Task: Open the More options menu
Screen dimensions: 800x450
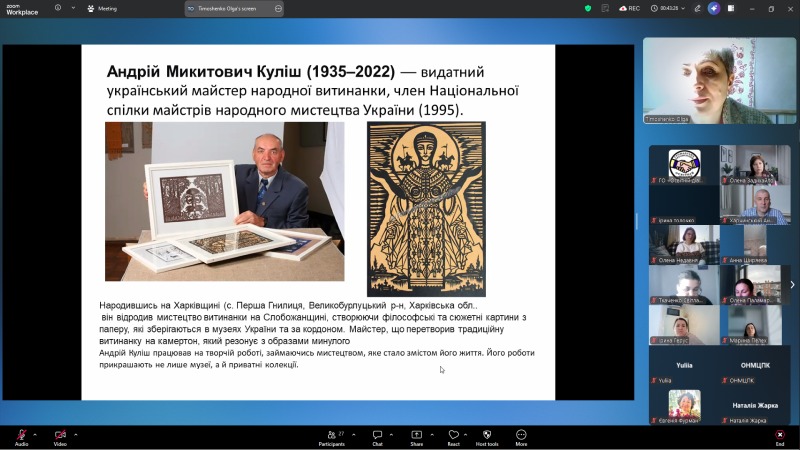Action: 521,436
